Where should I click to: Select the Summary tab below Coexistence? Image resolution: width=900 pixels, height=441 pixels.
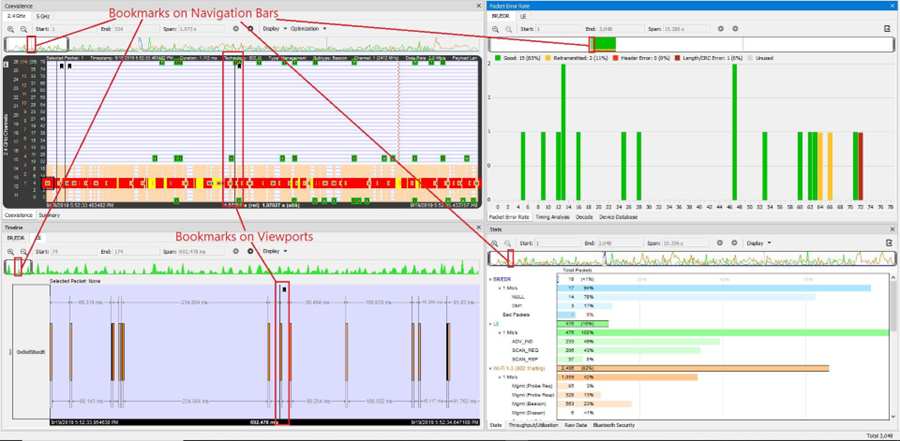[48, 215]
